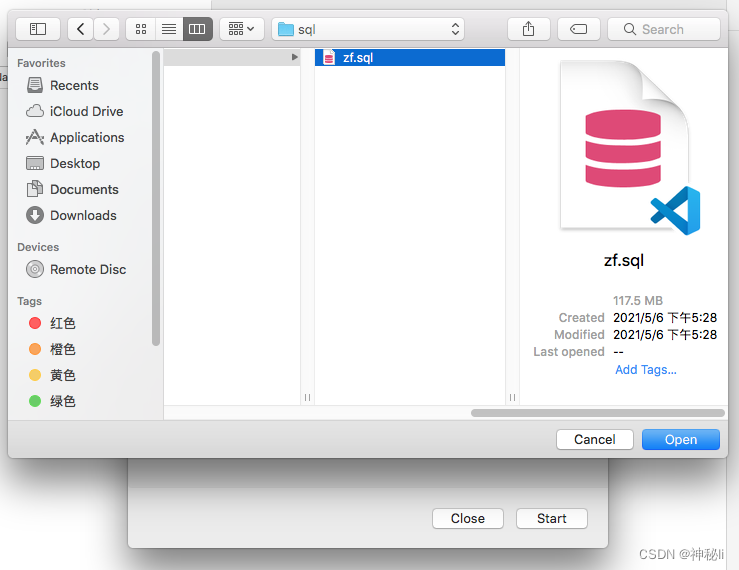
Task: Go forward with the right chevron
Action: [x=106, y=29]
